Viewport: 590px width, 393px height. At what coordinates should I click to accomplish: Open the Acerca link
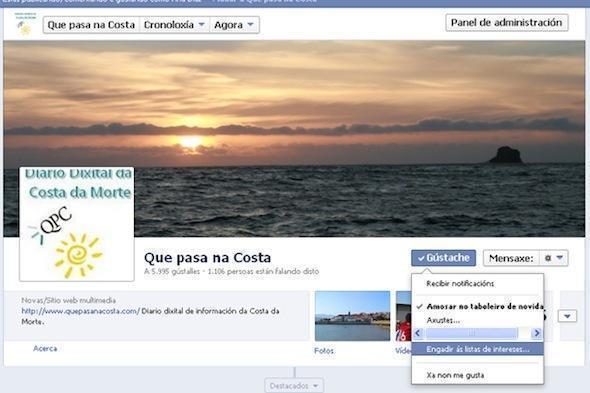(45, 349)
